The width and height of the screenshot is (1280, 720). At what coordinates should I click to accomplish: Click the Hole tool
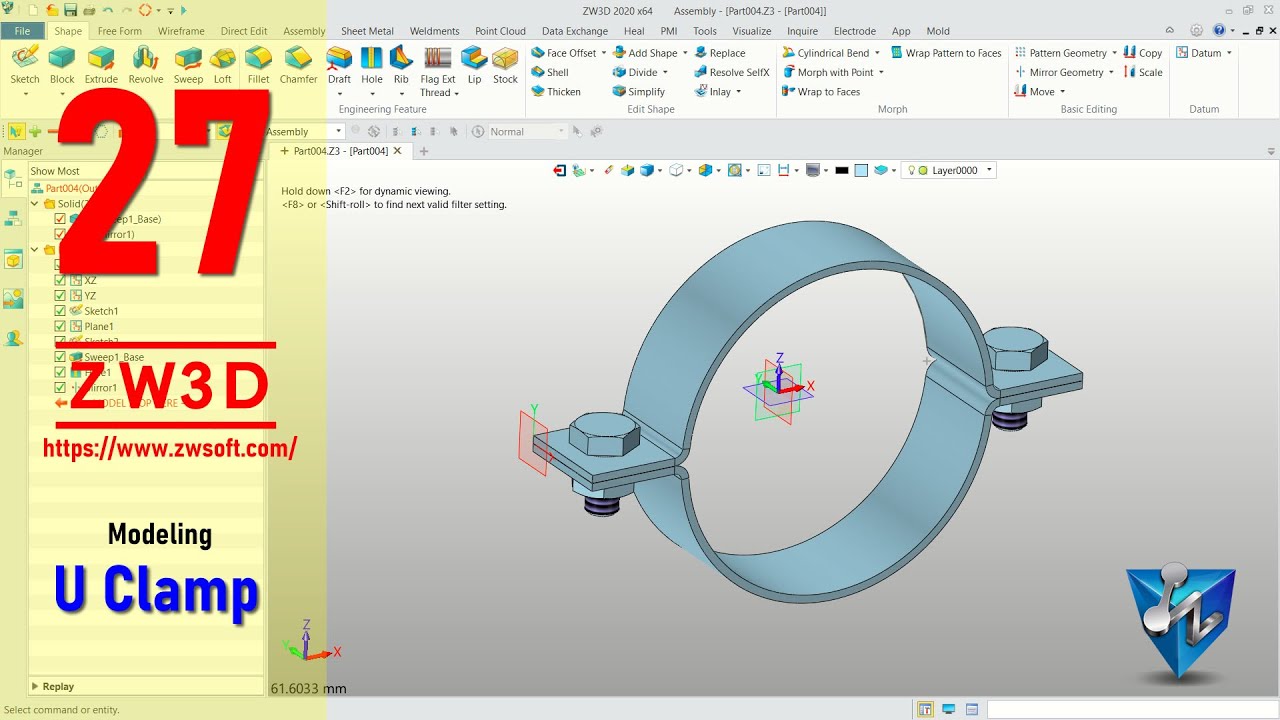coord(372,65)
